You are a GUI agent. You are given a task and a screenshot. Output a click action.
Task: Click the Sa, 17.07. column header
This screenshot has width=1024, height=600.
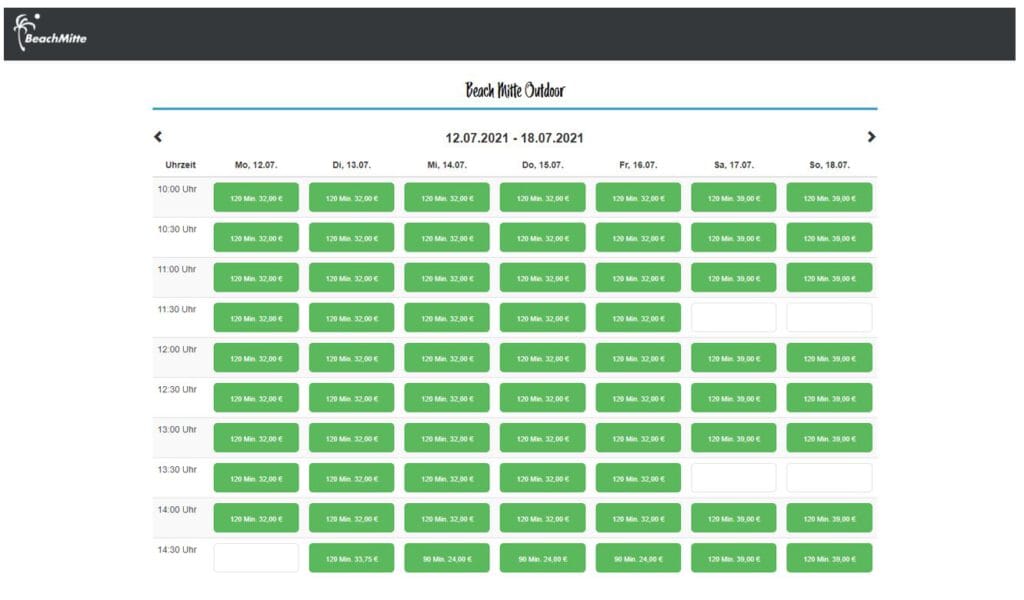tap(733, 165)
